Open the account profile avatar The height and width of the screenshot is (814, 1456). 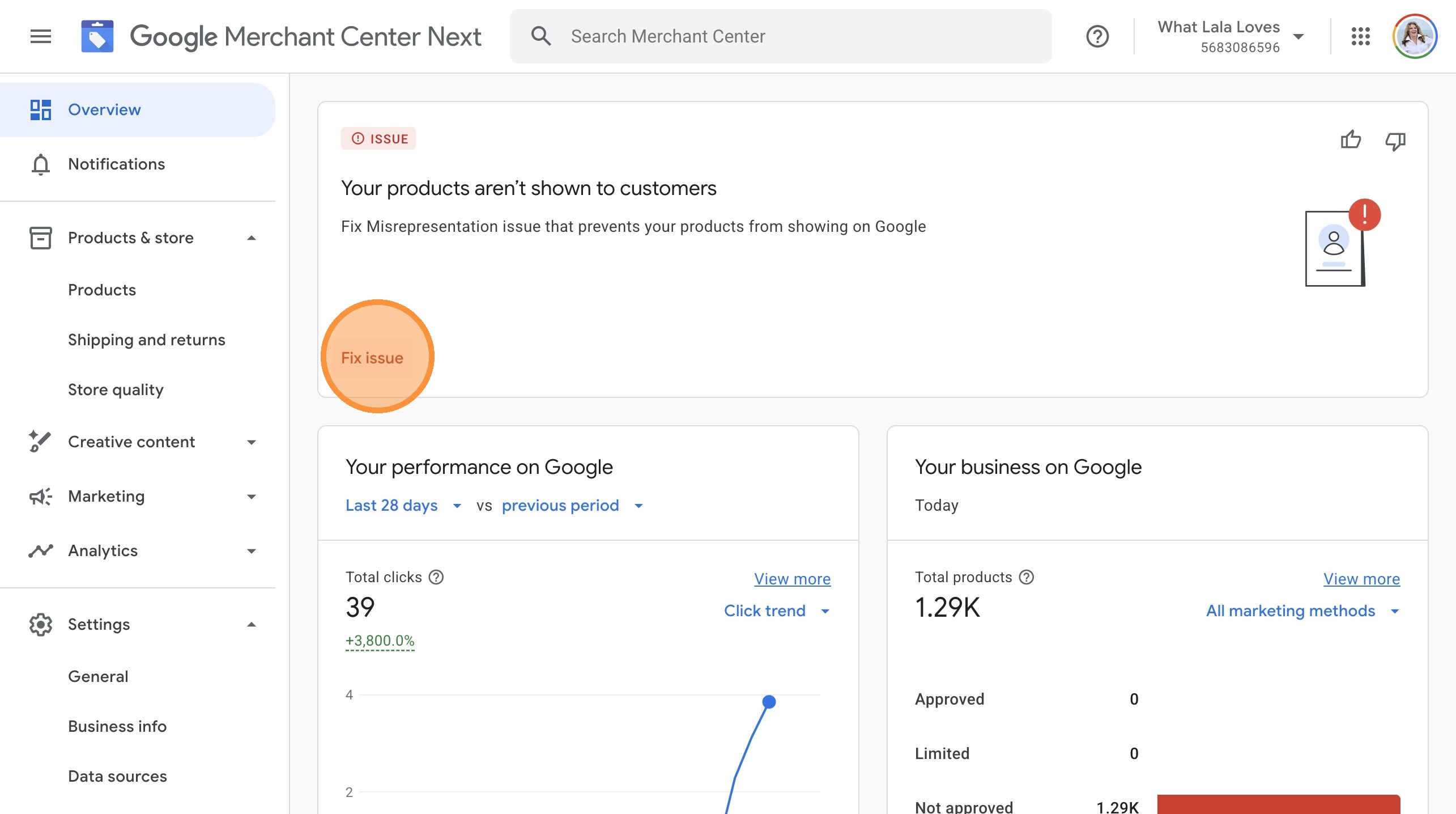[x=1415, y=36]
